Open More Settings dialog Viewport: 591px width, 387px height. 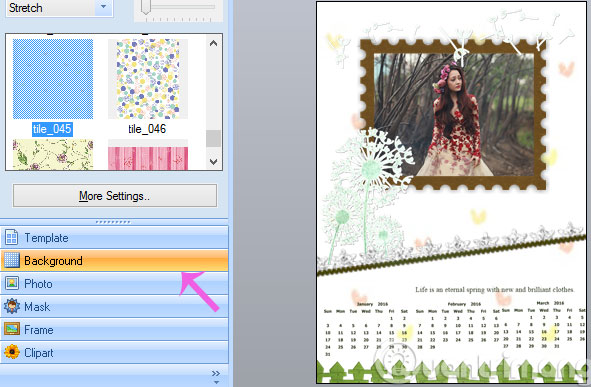pos(115,196)
